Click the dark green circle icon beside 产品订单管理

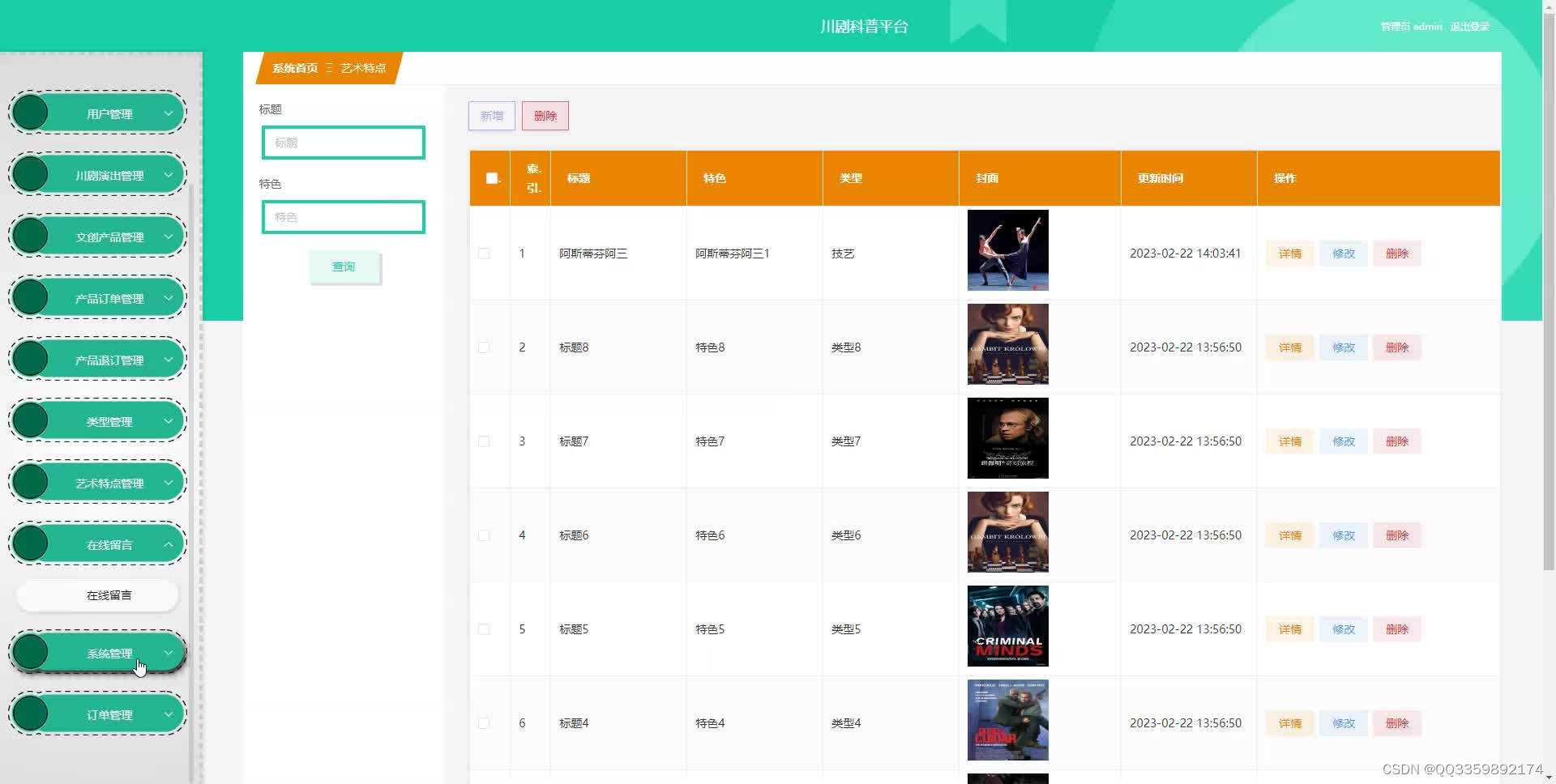tap(31, 297)
